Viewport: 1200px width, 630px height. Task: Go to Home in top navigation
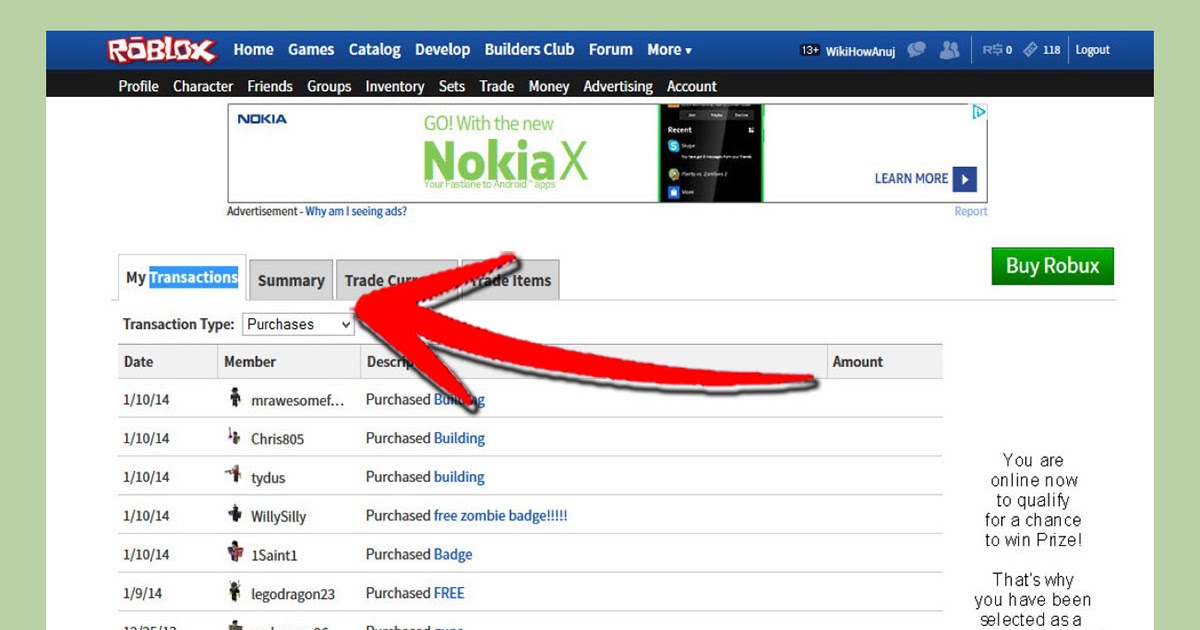(x=253, y=49)
